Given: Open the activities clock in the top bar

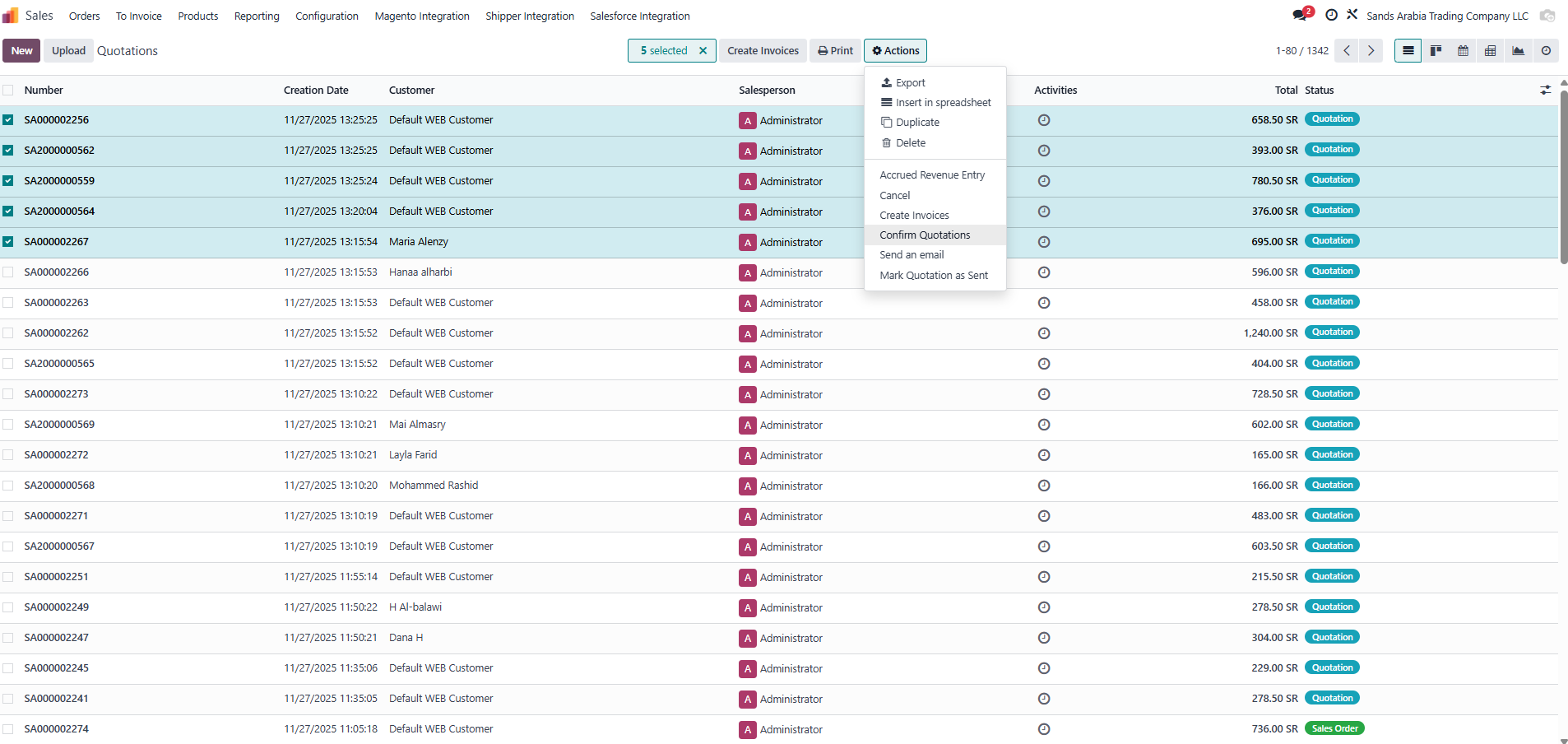Looking at the screenshot, I should (x=1331, y=16).
